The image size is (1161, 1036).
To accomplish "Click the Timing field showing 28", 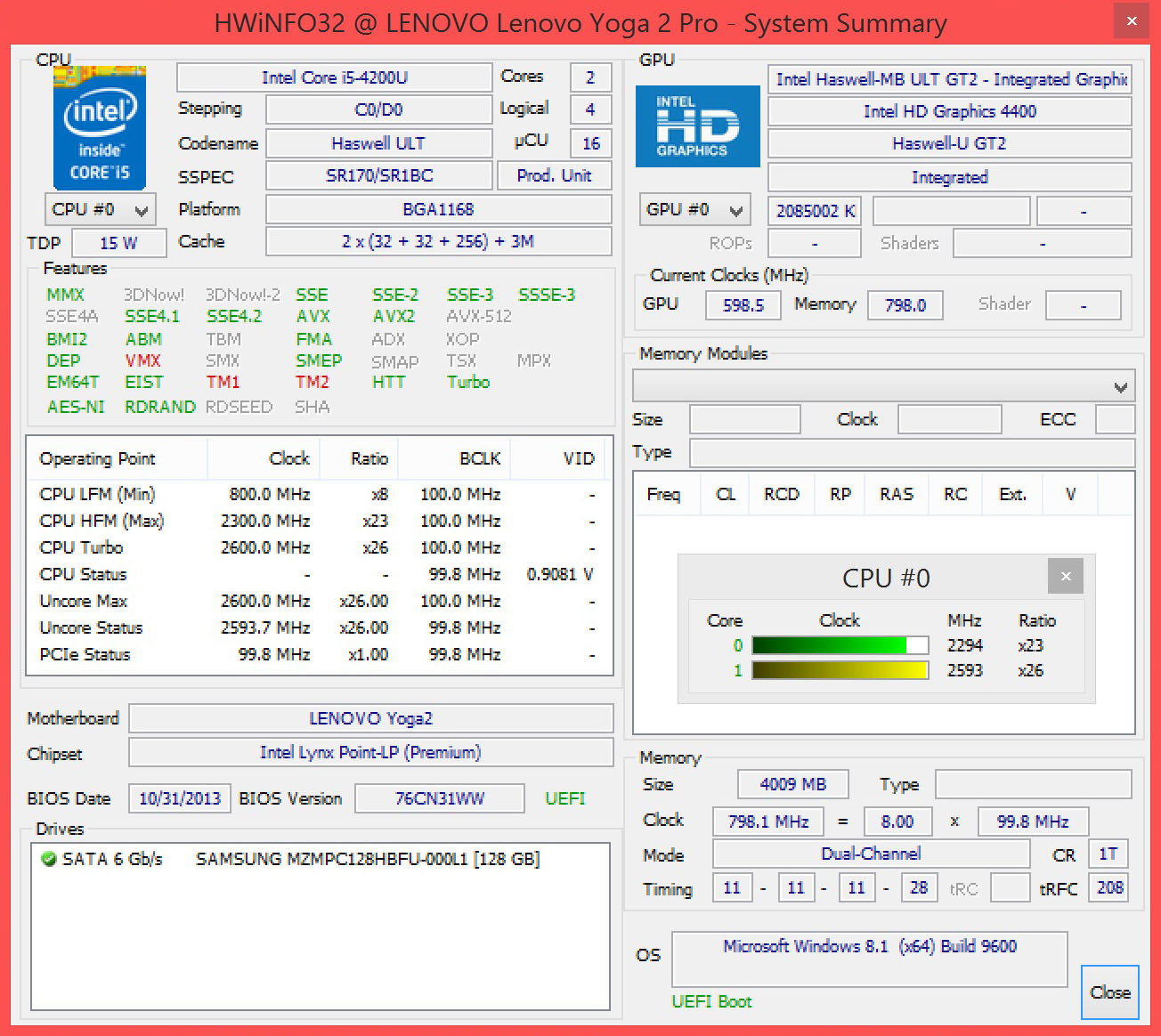I will pyautogui.click(x=920, y=887).
